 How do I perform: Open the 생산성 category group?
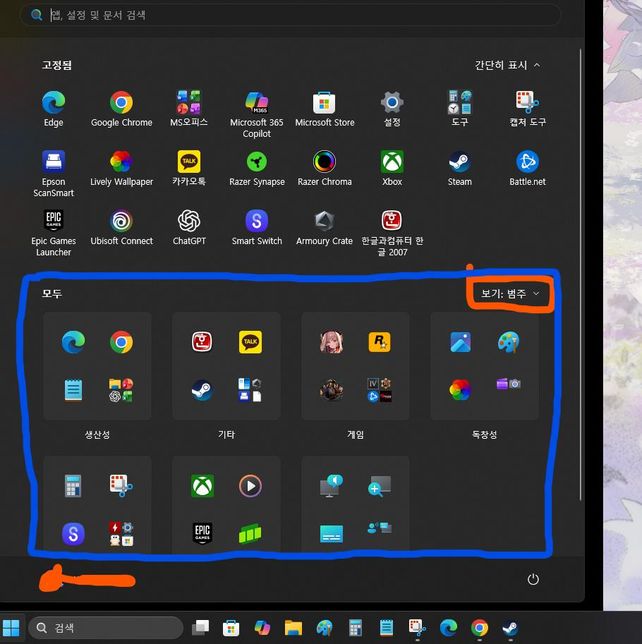97,366
